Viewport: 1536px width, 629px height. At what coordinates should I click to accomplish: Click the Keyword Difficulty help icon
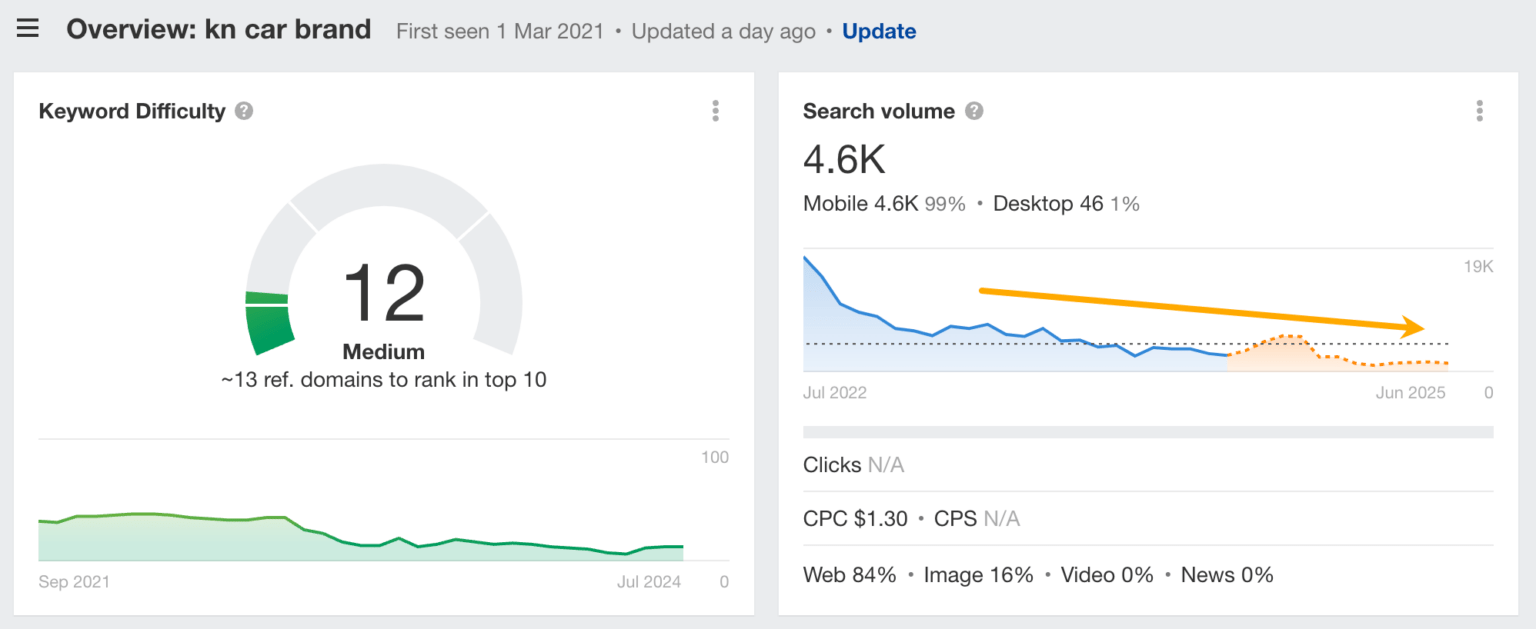pos(242,112)
